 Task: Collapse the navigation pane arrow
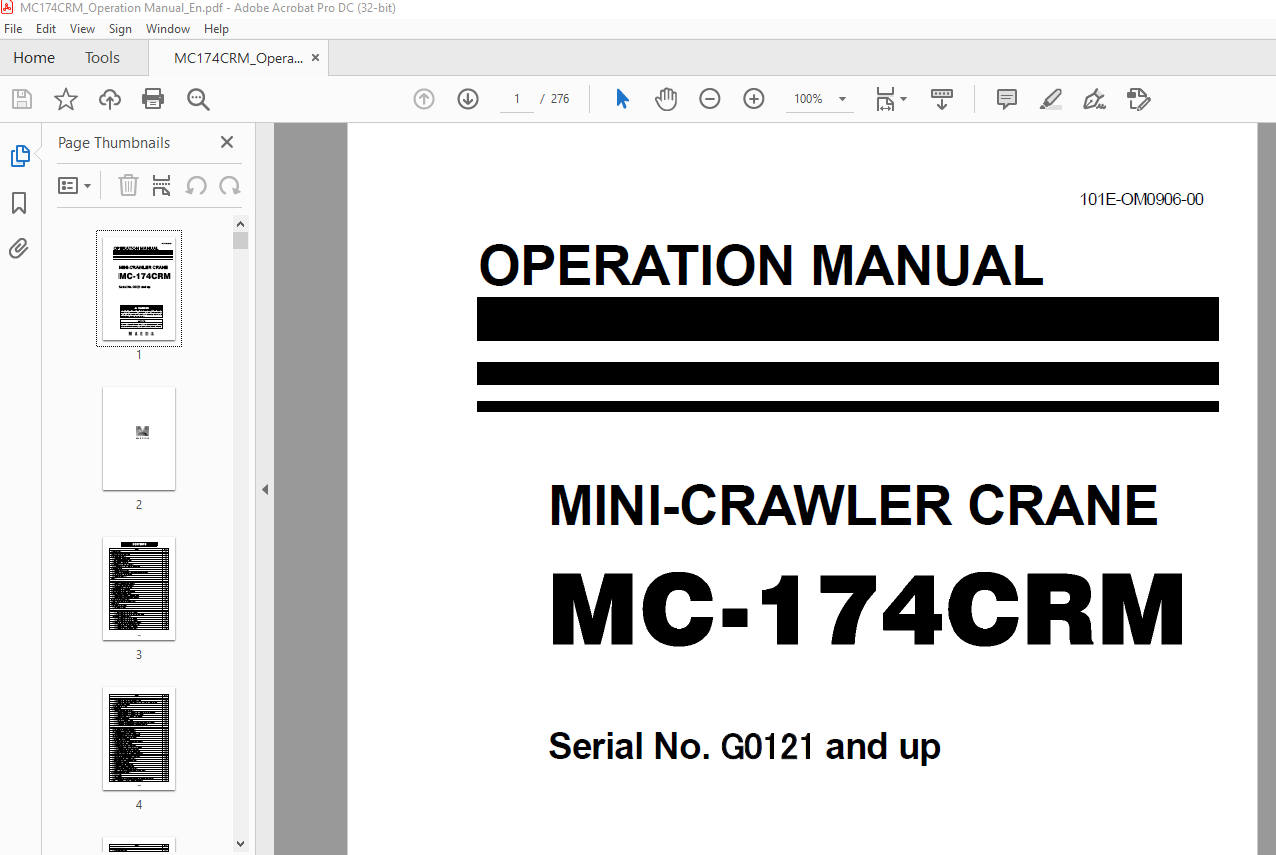click(265, 489)
